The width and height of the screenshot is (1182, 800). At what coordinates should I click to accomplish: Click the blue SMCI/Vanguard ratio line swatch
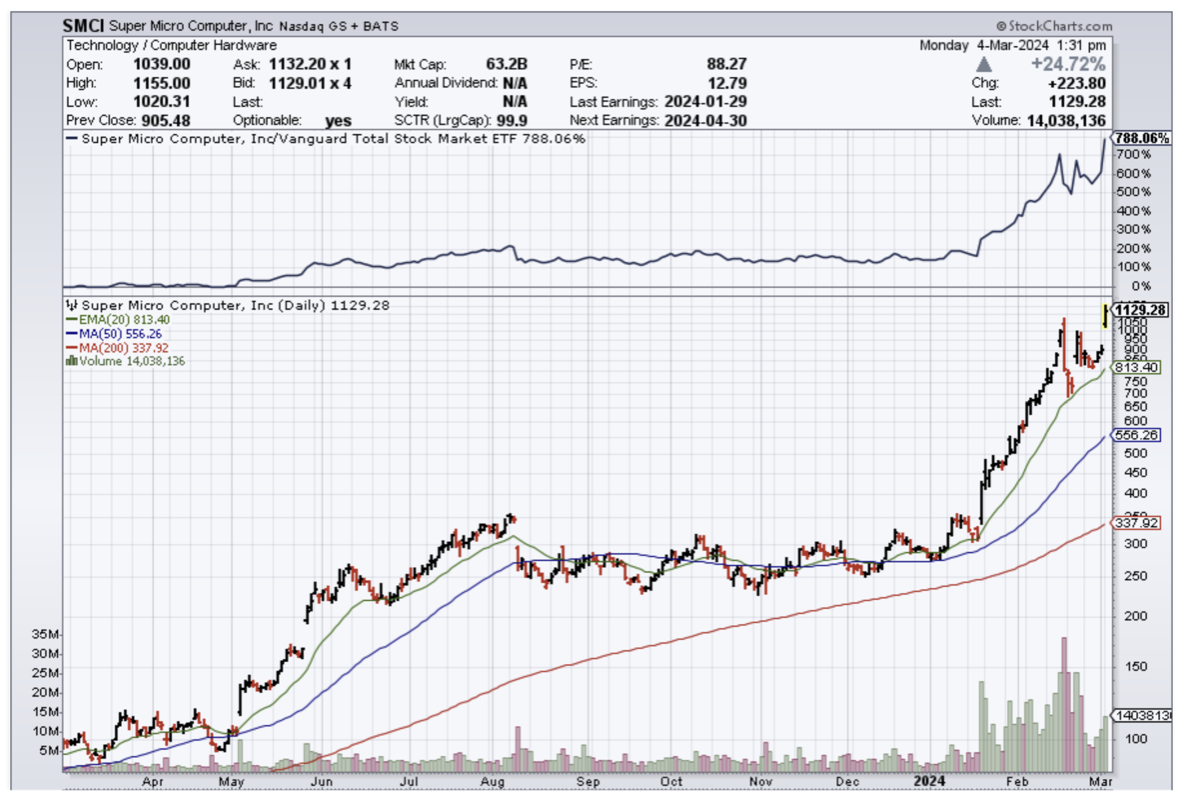pos(71,139)
